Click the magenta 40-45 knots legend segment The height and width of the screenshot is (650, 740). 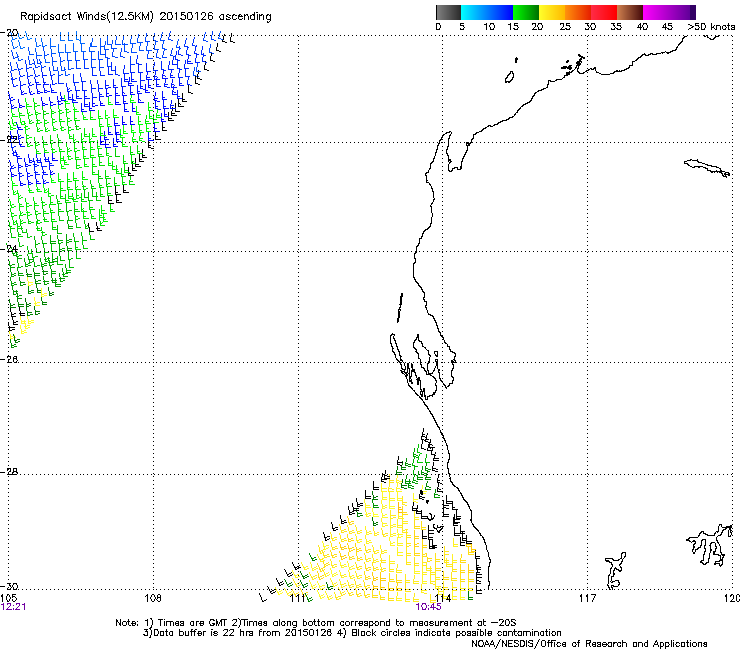(x=656, y=12)
